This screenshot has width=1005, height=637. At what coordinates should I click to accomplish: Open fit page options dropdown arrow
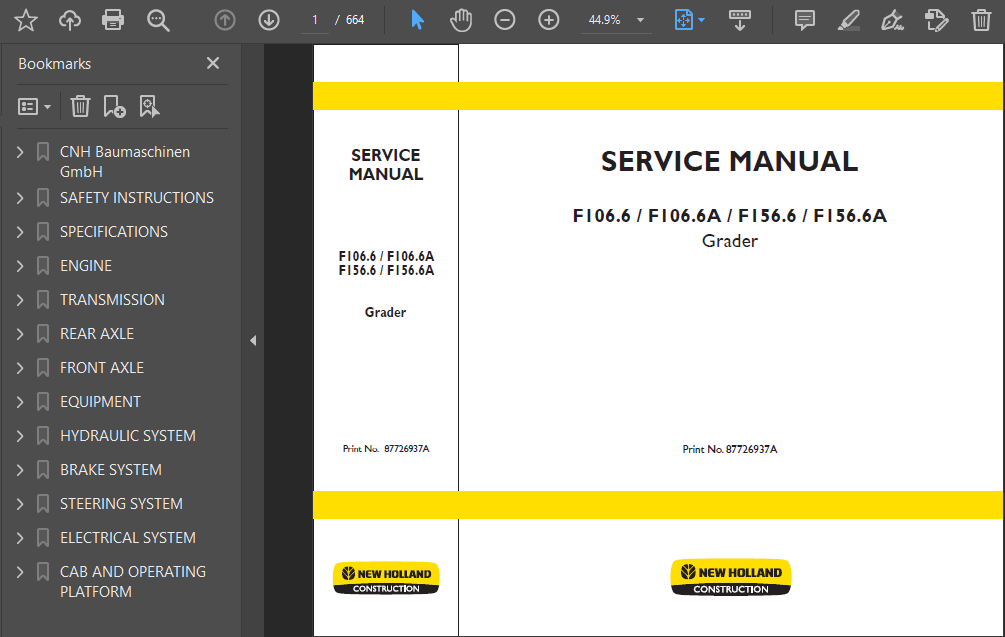click(702, 21)
